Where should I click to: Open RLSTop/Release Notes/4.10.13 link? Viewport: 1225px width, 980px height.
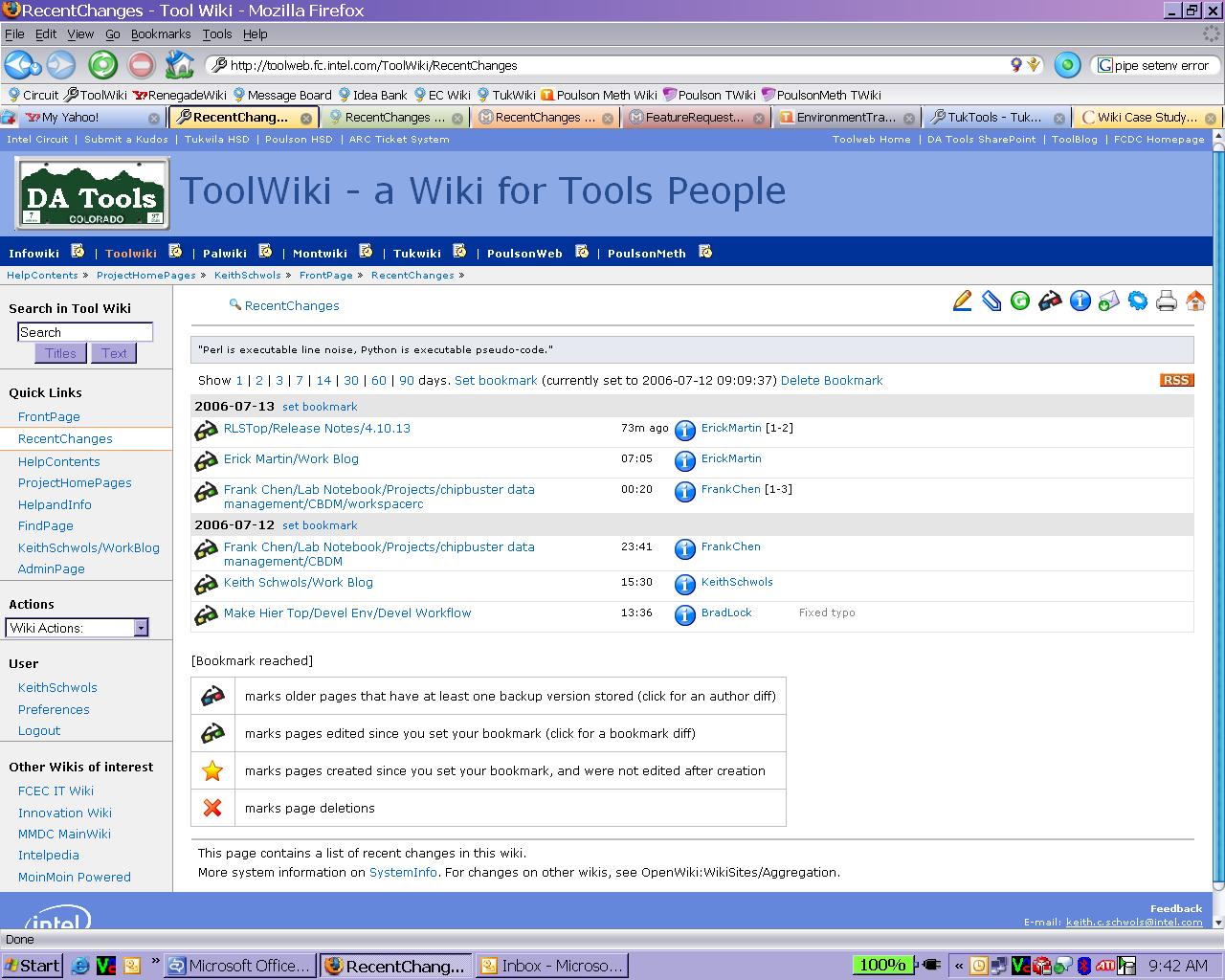[x=317, y=429]
